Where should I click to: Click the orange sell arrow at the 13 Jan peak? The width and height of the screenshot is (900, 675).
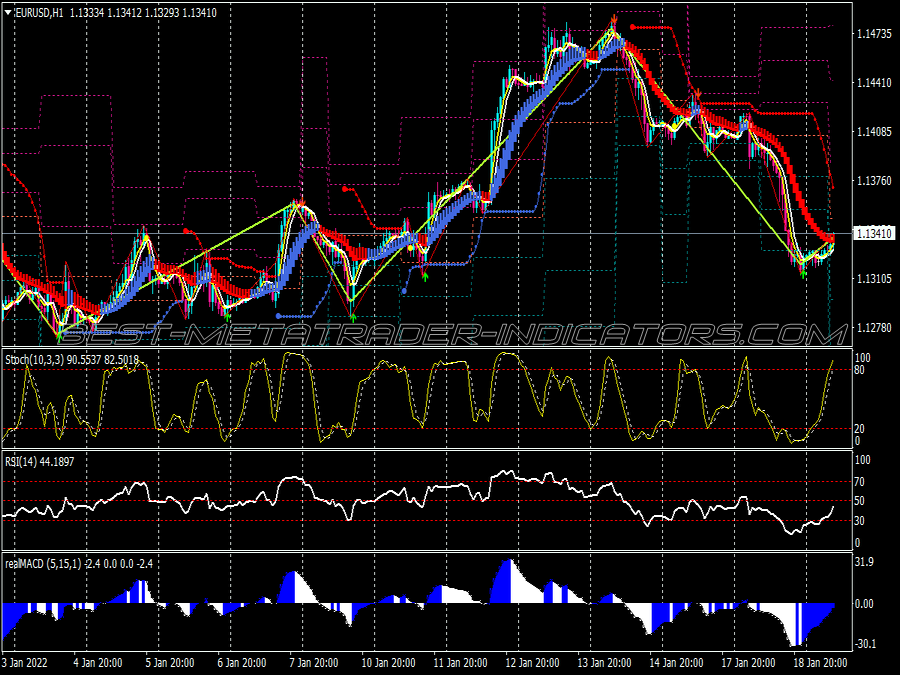[614, 20]
